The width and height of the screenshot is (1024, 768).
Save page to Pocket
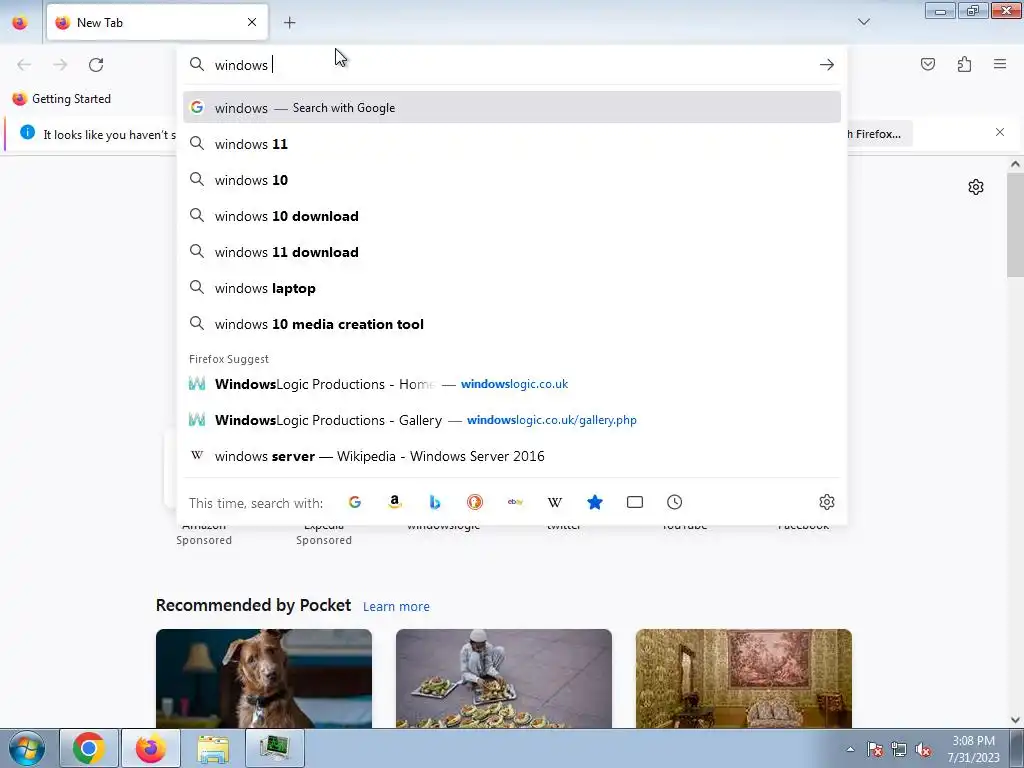(x=928, y=64)
